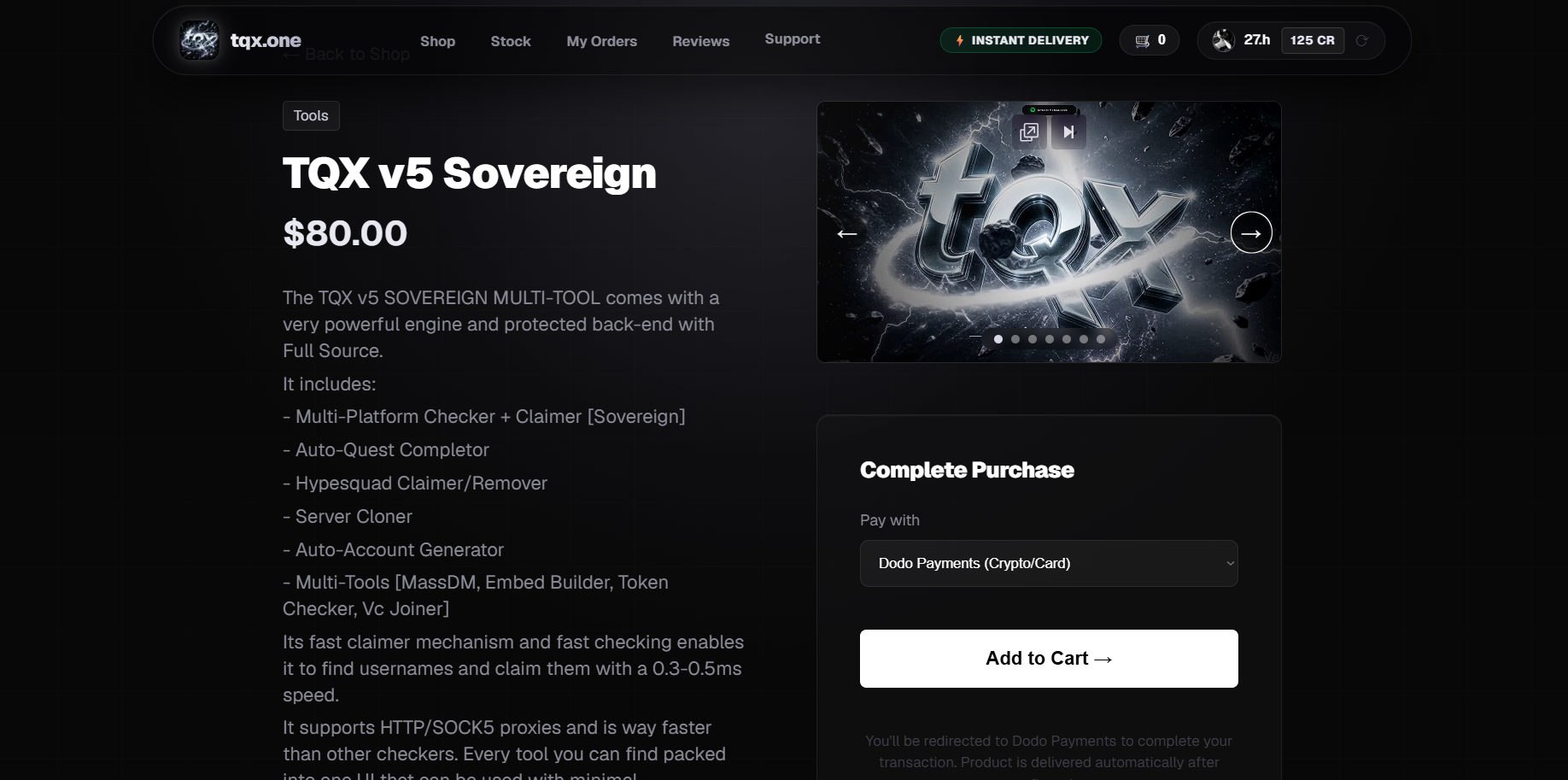Screen dimensions: 1568x780
Task: Open My Orders page
Action: click(602, 41)
